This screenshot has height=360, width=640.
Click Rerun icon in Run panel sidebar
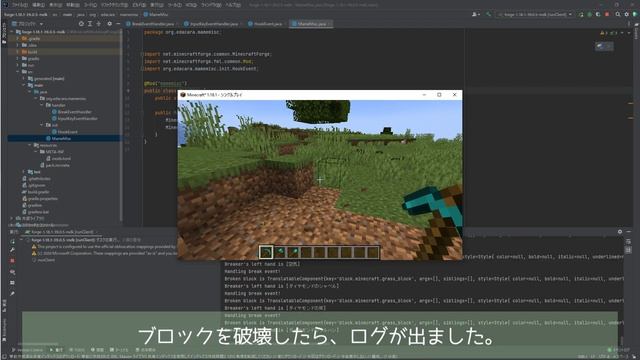(x=12, y=241)
